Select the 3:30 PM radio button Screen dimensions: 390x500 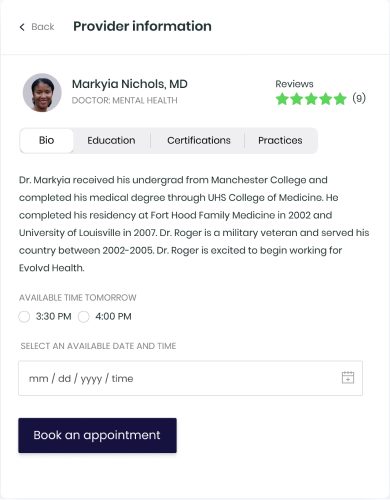[24, 316]
